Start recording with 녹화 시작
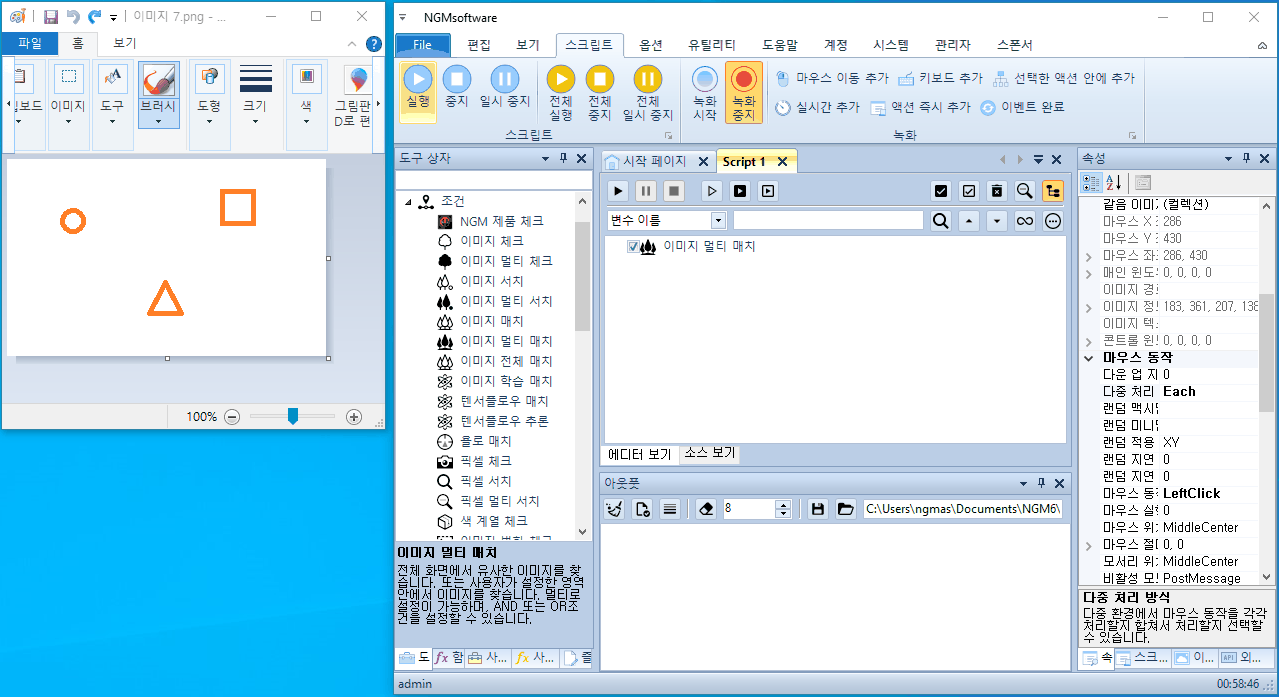This screenshot has height=697, width=1279. tap(705, 91)
